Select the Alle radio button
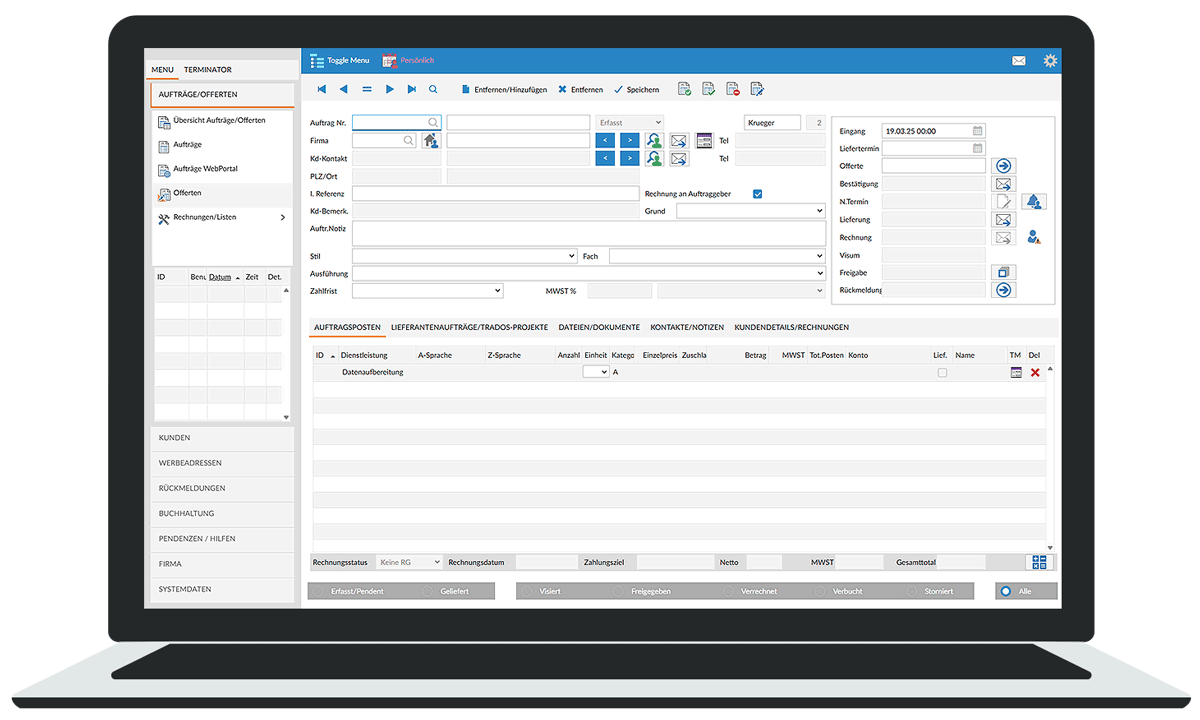Viewport: 1200px width, 720px height. (1005, 591)
